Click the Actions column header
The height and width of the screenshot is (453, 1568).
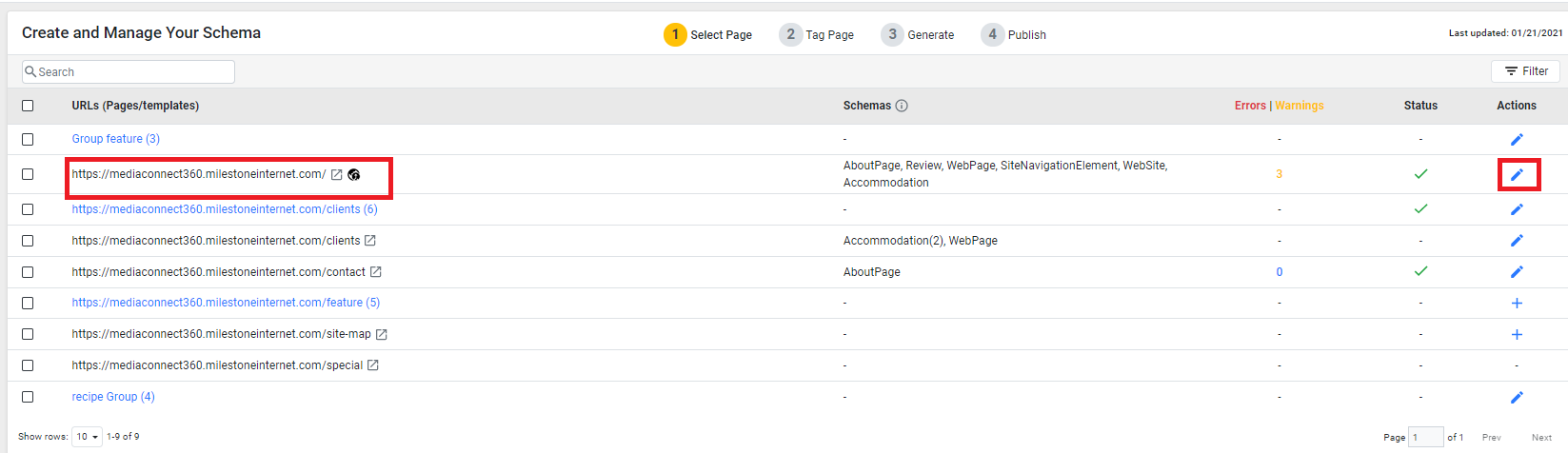pos(1517,106)
